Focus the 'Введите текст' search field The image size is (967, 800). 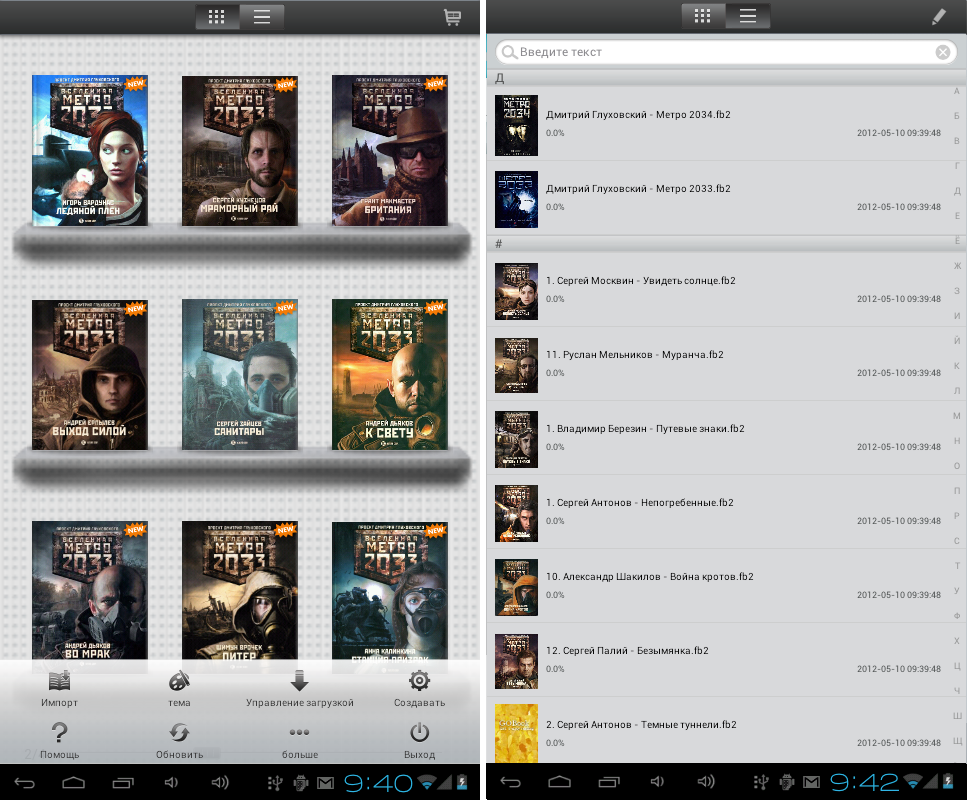tap(726, 52)
